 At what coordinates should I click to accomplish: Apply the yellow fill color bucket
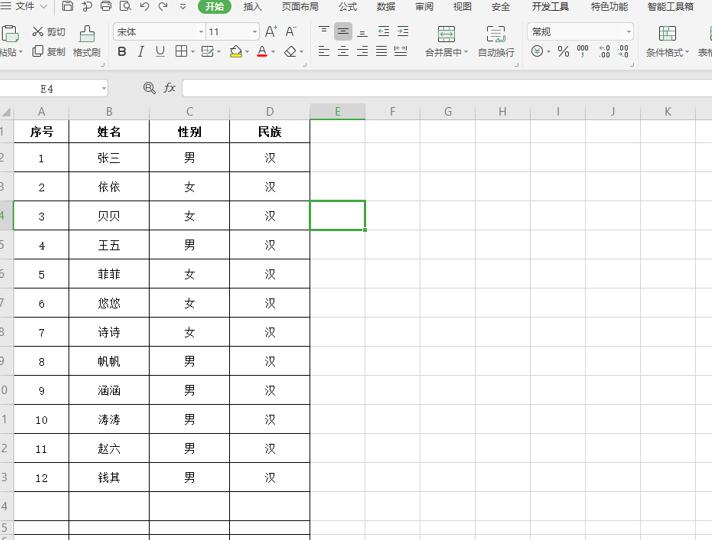tap(236, 51)
